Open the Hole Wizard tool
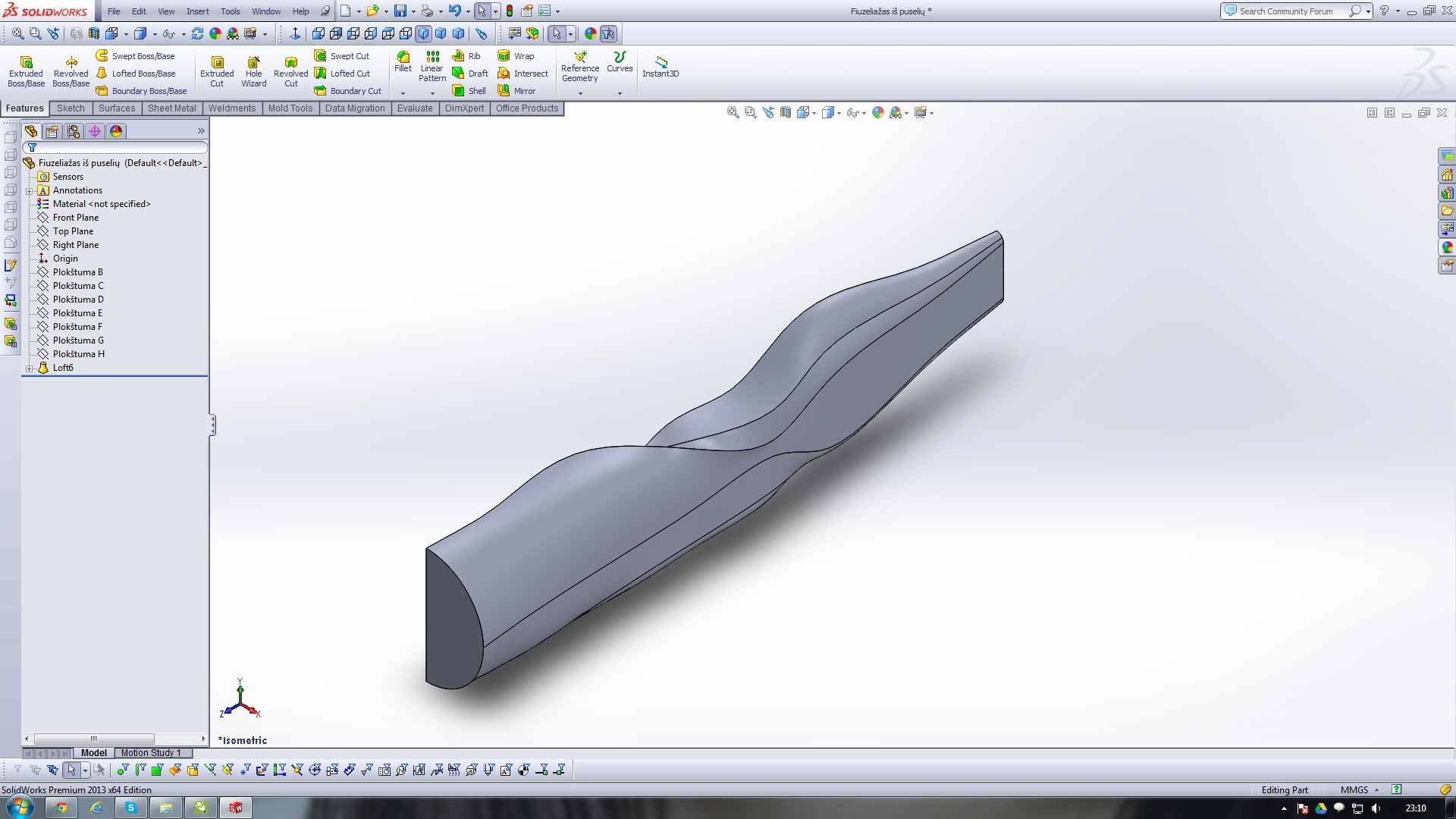 (x=253, y=70)
